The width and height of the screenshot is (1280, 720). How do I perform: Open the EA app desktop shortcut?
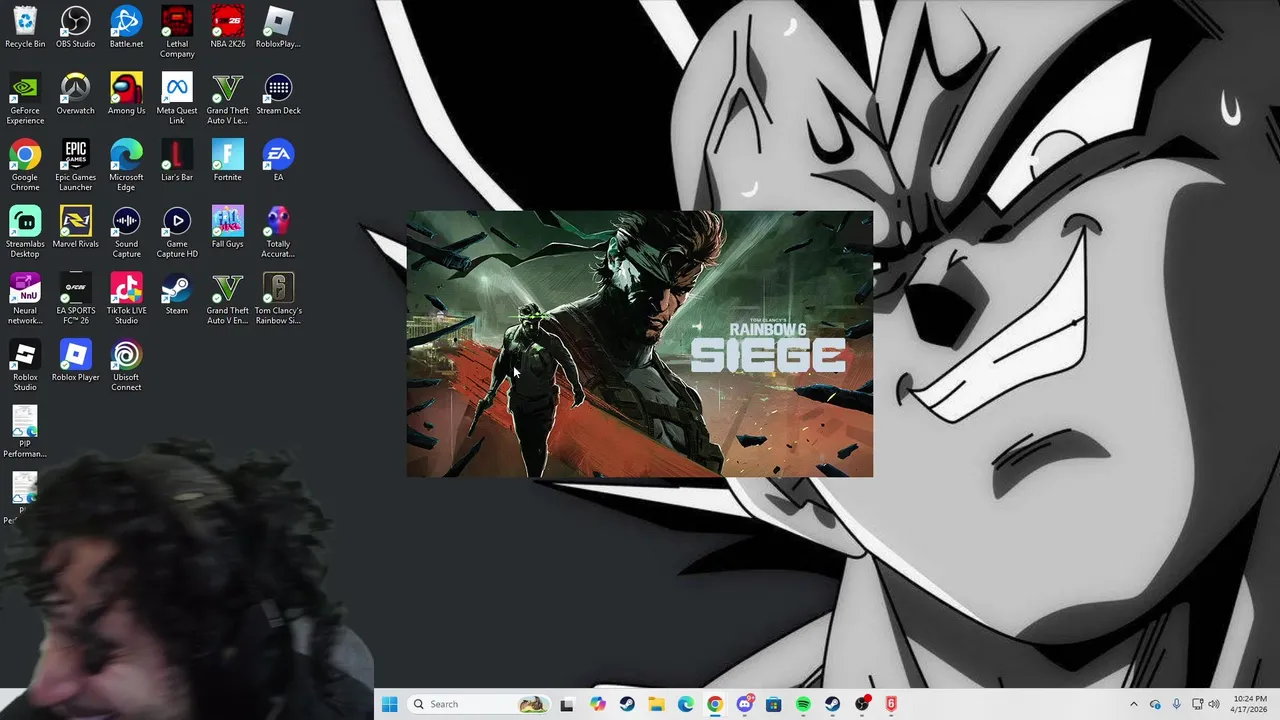(x=278, y=161)
